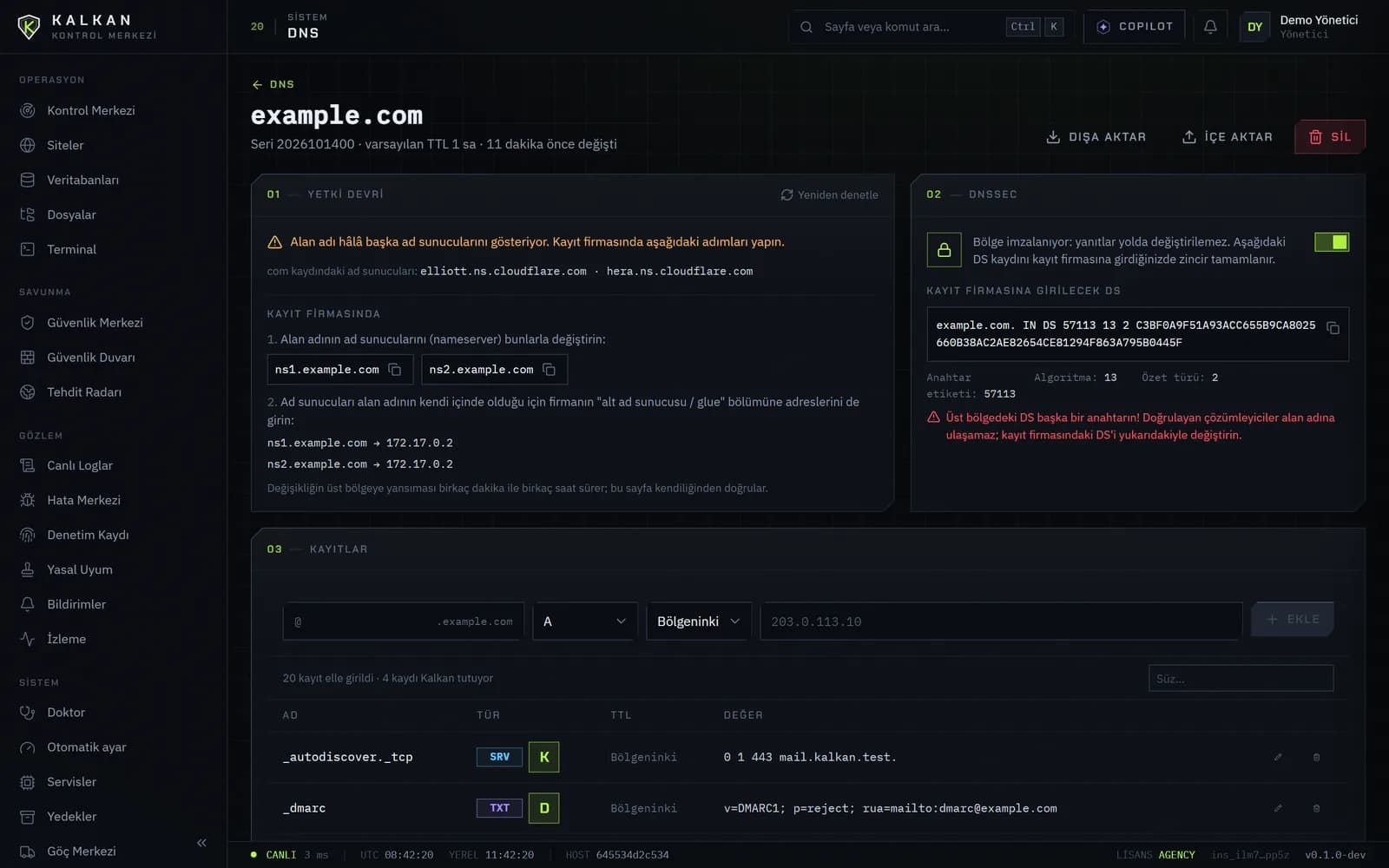1389x868 pixels.
Task: Copy the ns2.example.com nameserver
Action: [x=550, y=370]
